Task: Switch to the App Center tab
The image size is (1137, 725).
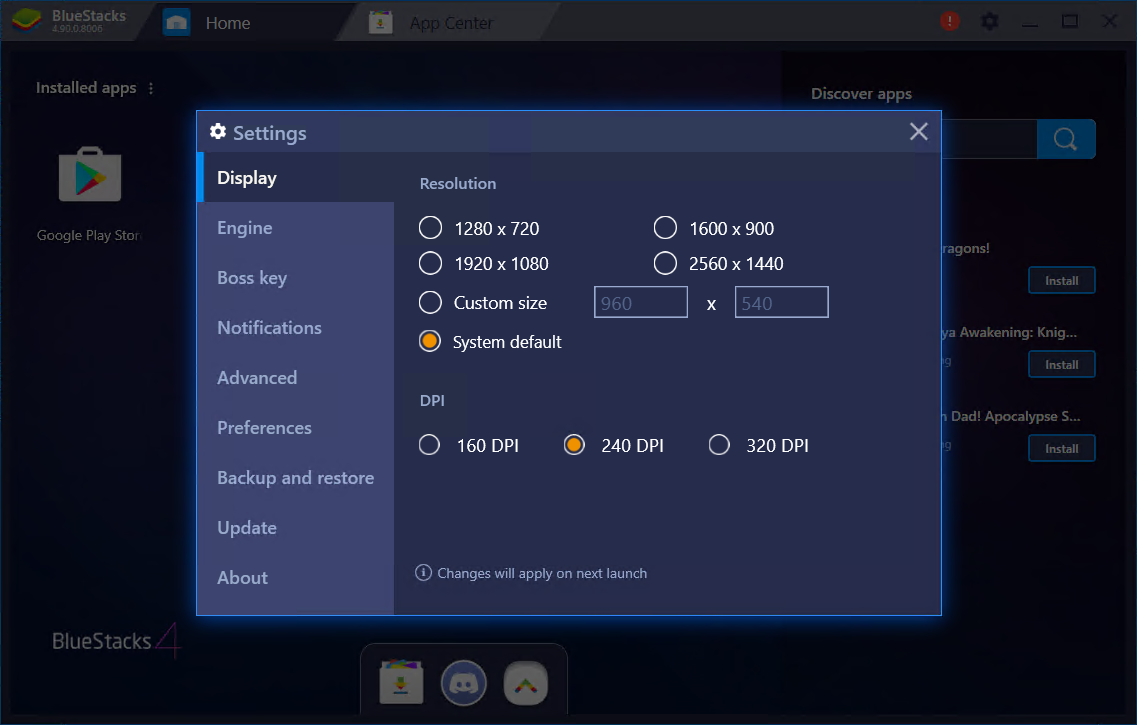Action: click(x=451, y=23)
